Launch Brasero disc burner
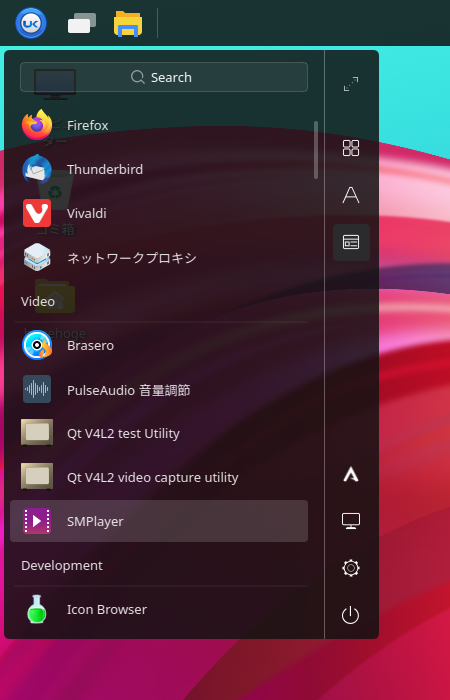The height and width of the screenshot is (700, 450). point(159,346)
